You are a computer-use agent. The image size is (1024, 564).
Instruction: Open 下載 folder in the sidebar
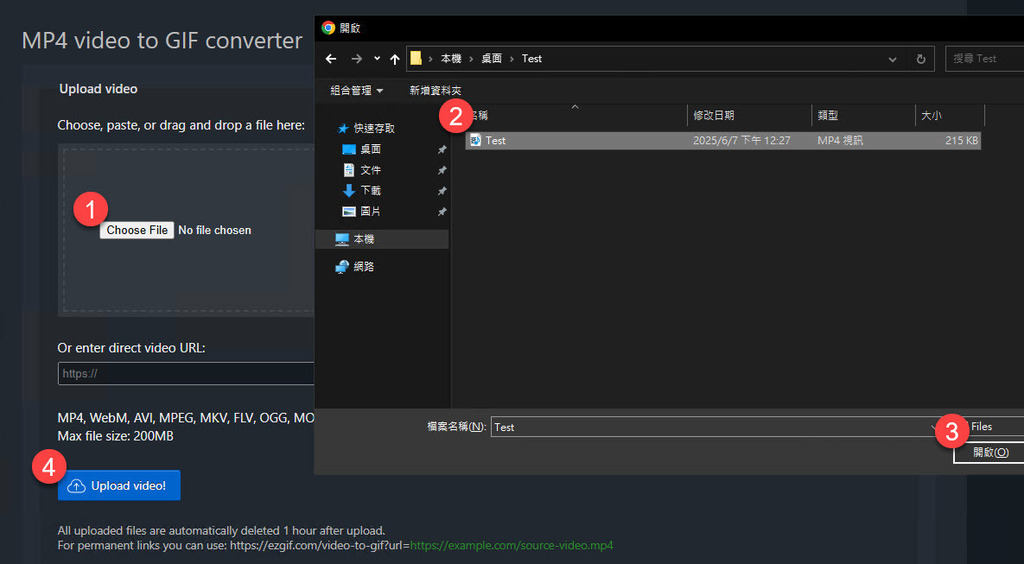pyautogui.click(x=370, y=190)
